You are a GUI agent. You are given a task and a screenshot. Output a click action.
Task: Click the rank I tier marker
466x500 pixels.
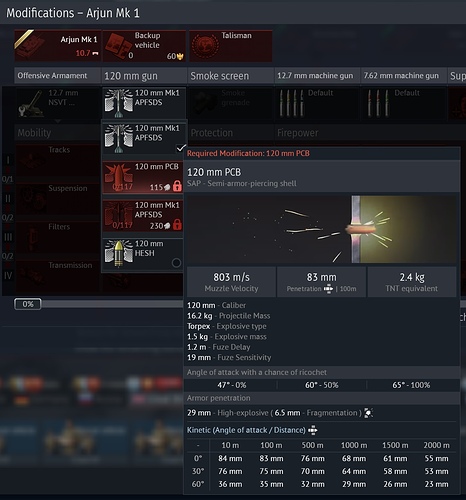pyautogui.click(x=8, y=160)
